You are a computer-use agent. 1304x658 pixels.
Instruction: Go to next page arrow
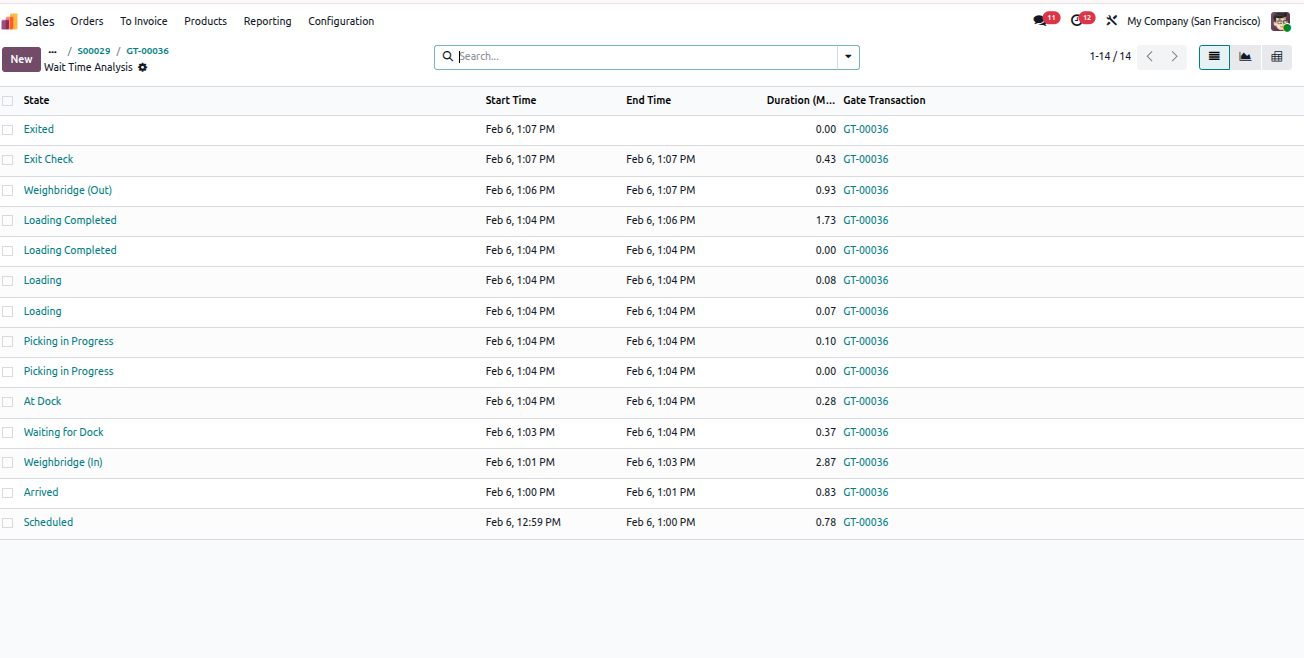(x=1175, y=57)
